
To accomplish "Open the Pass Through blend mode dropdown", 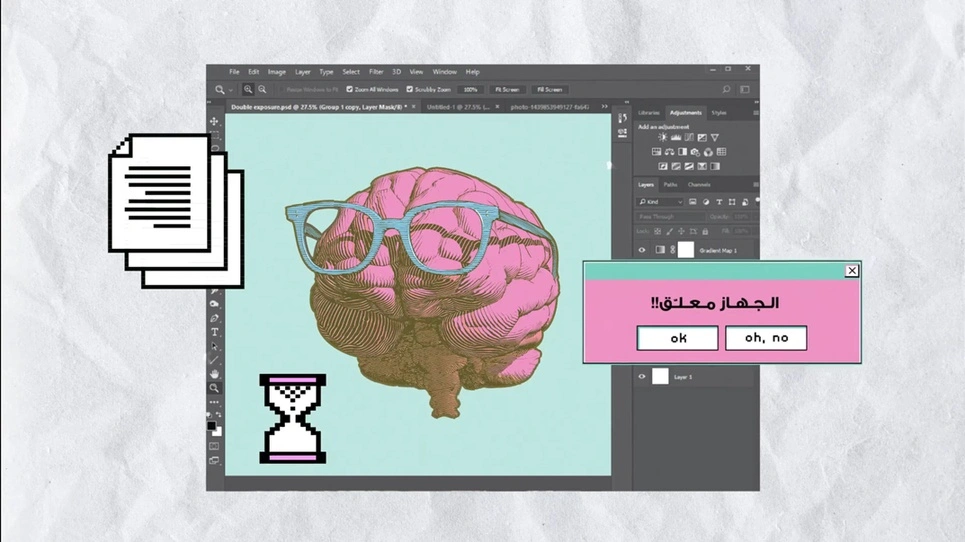I will pos(670,217).
